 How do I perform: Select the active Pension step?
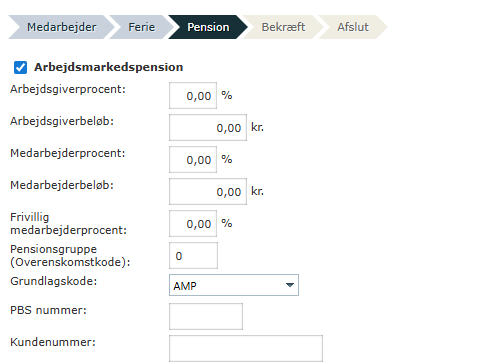click(x=208, y=27)
